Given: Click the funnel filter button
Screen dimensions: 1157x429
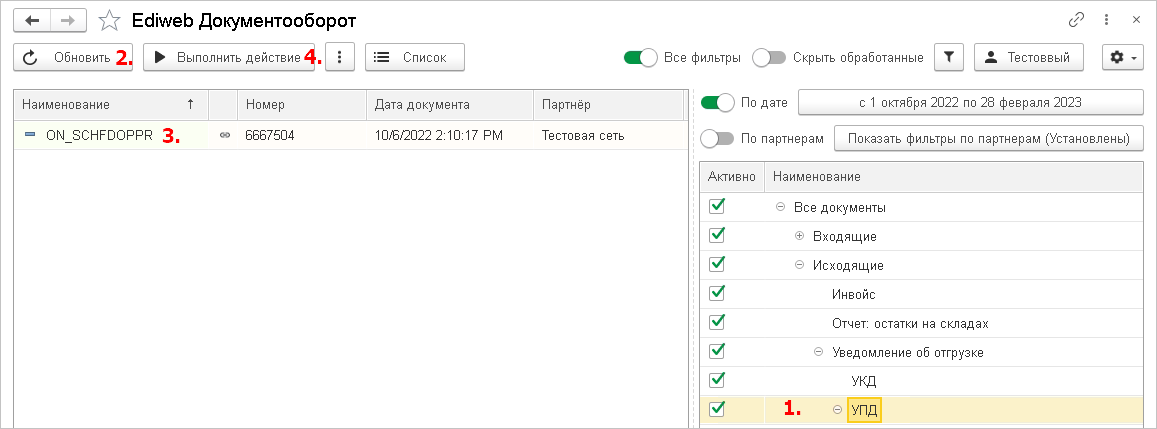Looking at the screenshot, I should pyautogui.click(x=948, y=57).
